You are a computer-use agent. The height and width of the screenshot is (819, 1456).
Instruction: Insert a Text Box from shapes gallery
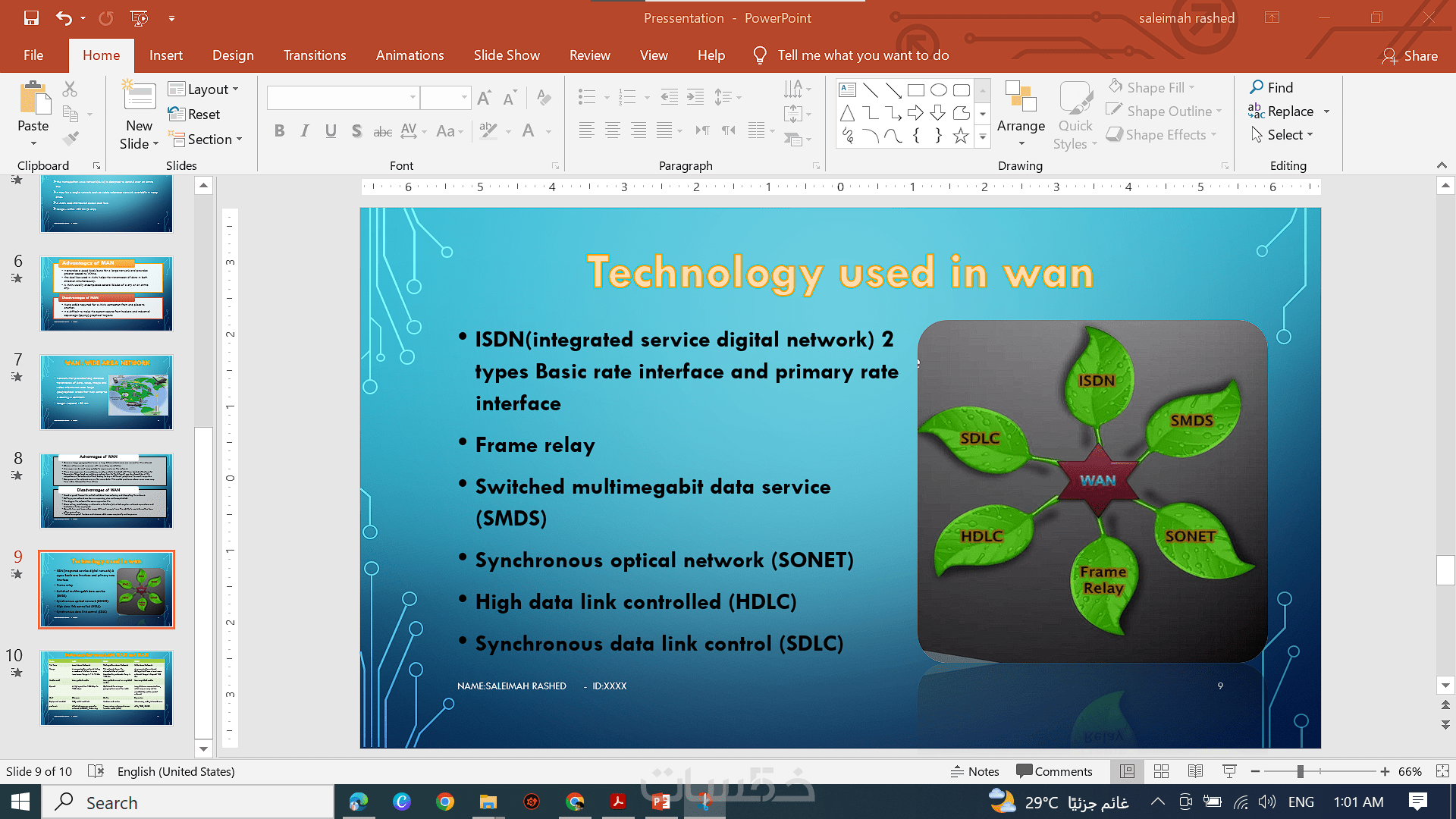(848, 90)
